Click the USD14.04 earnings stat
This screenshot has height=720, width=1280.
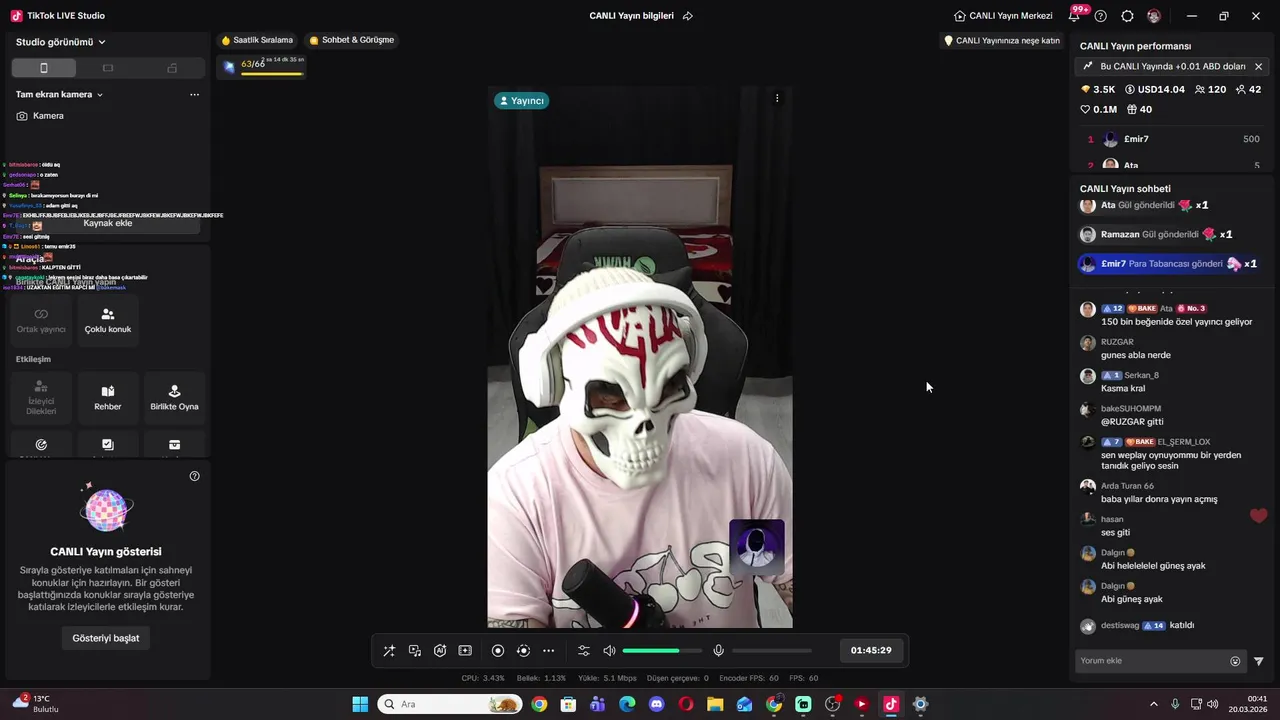click(x=1155, y=90)
